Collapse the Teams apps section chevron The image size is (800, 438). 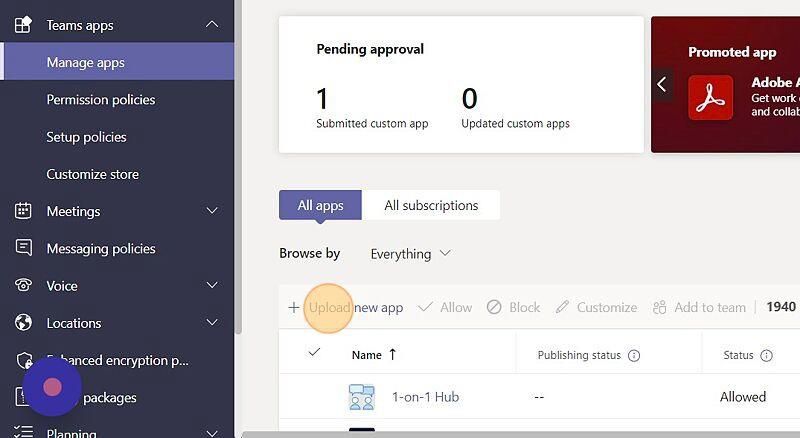click(x=212, y=25)
